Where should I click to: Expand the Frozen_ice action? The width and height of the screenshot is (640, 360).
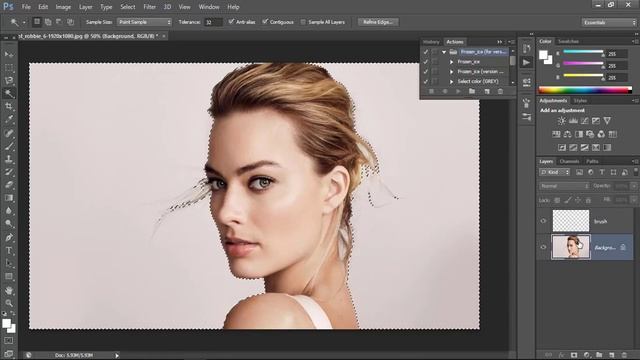pyautogui.click(x=451, y=62)
